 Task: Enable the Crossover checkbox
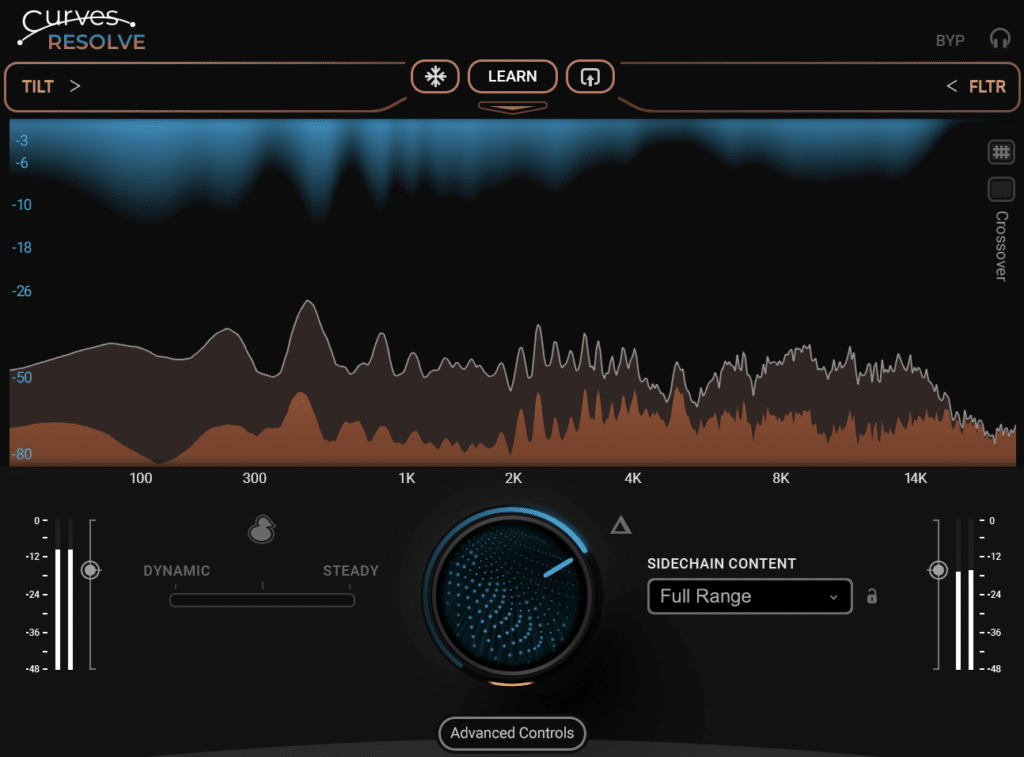point(1001,188)
